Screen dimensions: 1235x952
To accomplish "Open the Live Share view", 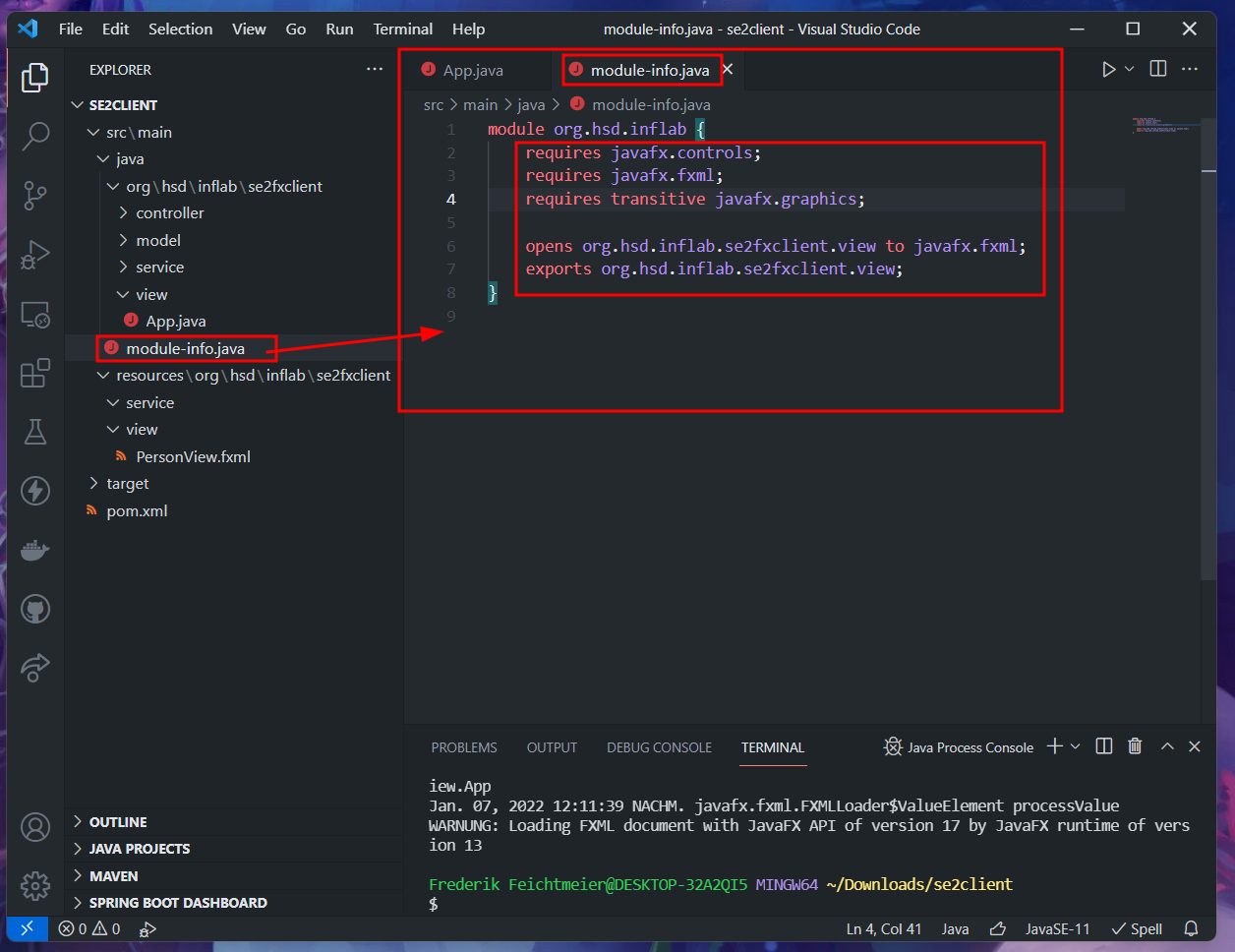I will click(35, 667).
